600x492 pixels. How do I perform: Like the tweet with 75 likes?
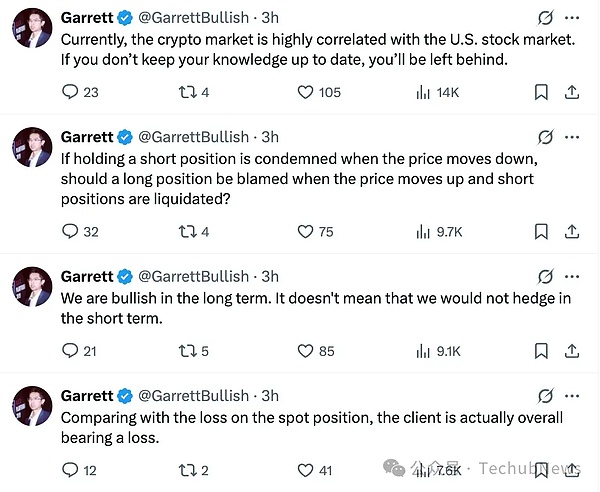[307, 231]
